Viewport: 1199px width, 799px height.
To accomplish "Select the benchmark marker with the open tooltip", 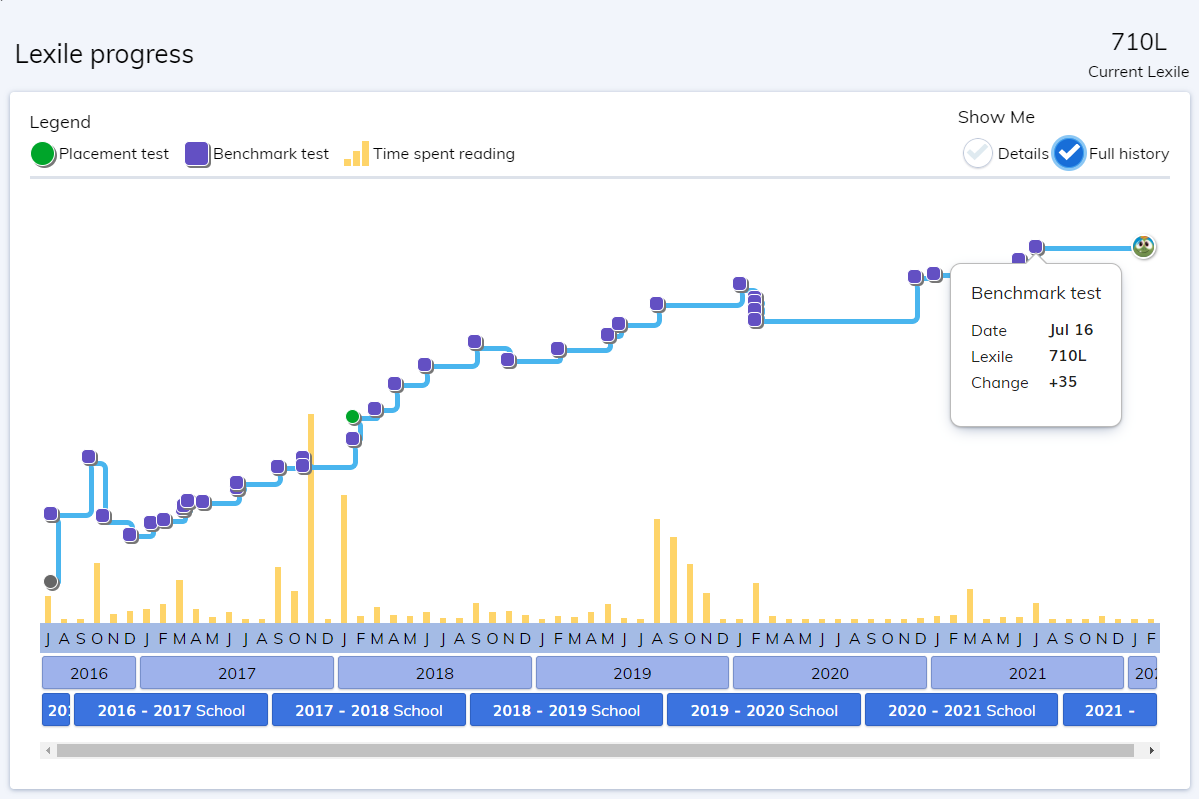I will coord(1036,247).
